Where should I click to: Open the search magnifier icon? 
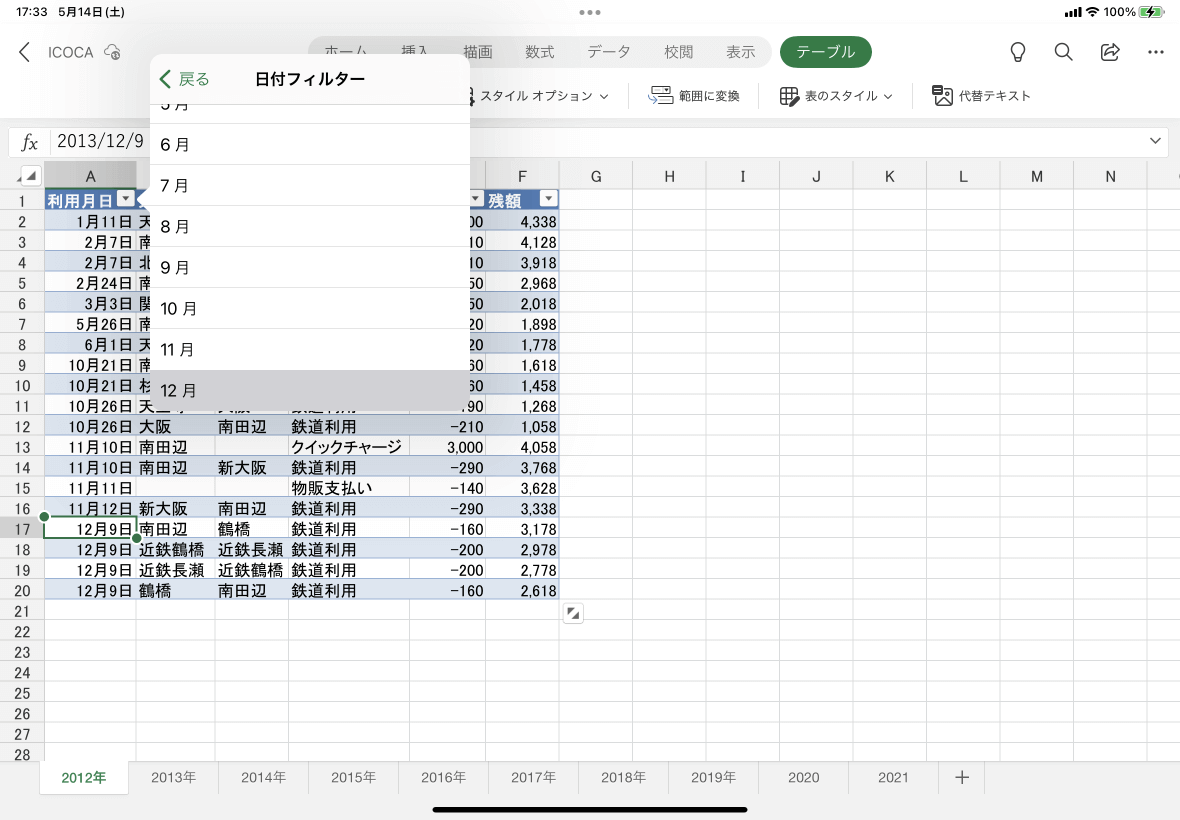click(x=1063, y=52)
